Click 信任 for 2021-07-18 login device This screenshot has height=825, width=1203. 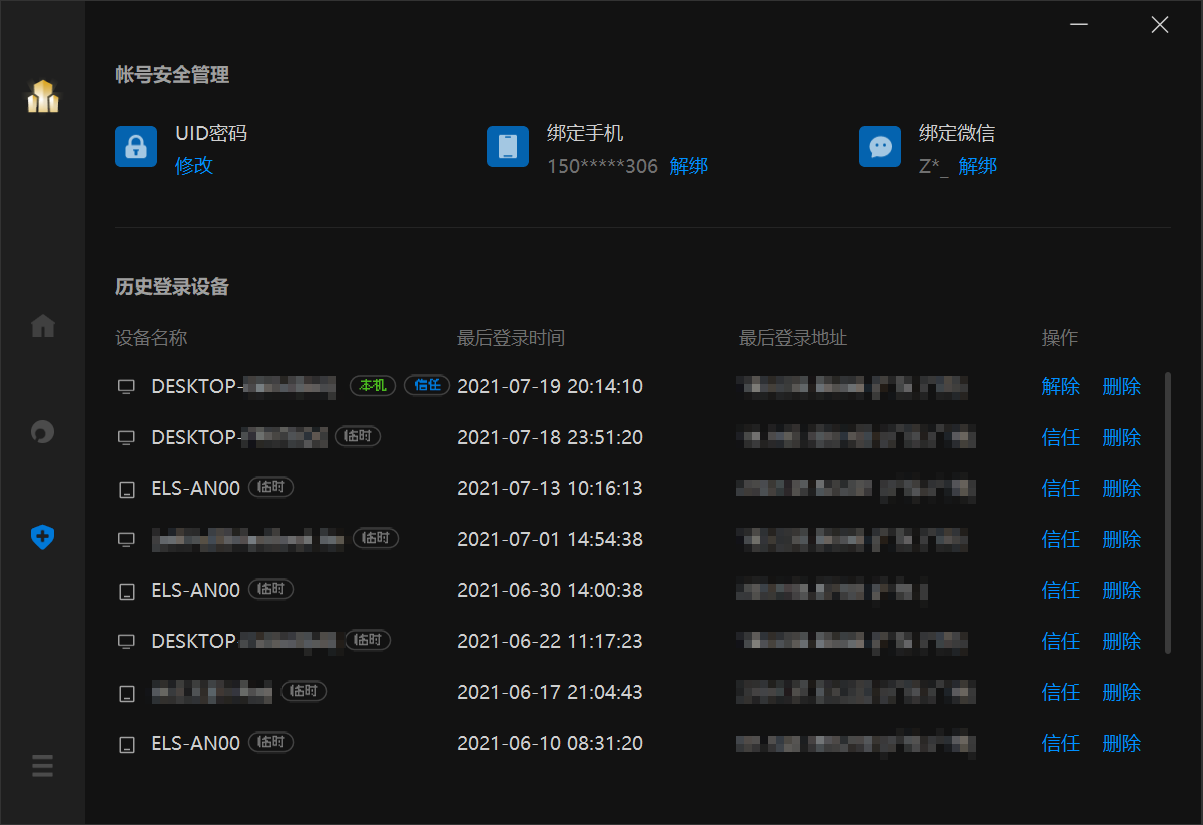point(1061,437)
